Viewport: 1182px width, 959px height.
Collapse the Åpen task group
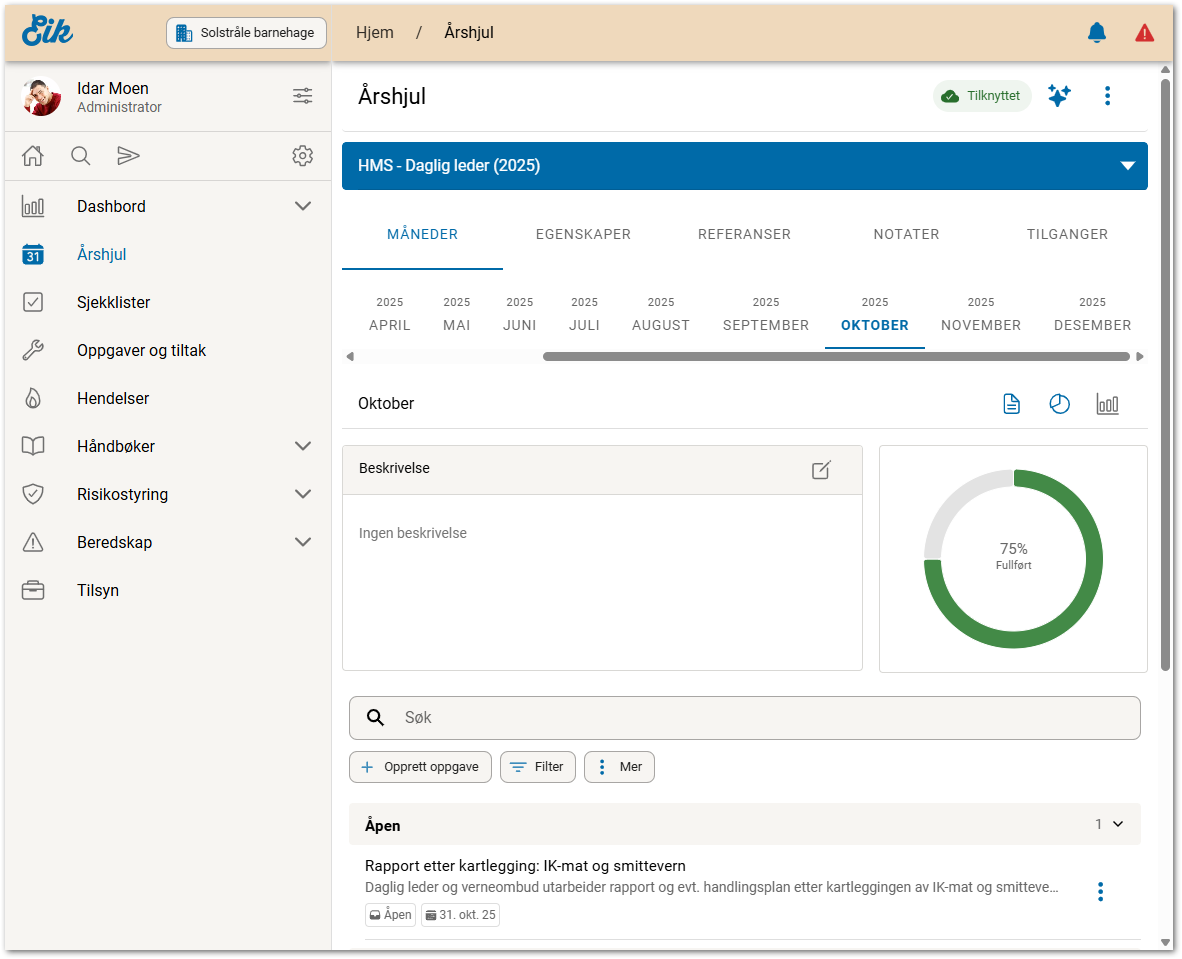(x=1118, y=824)
